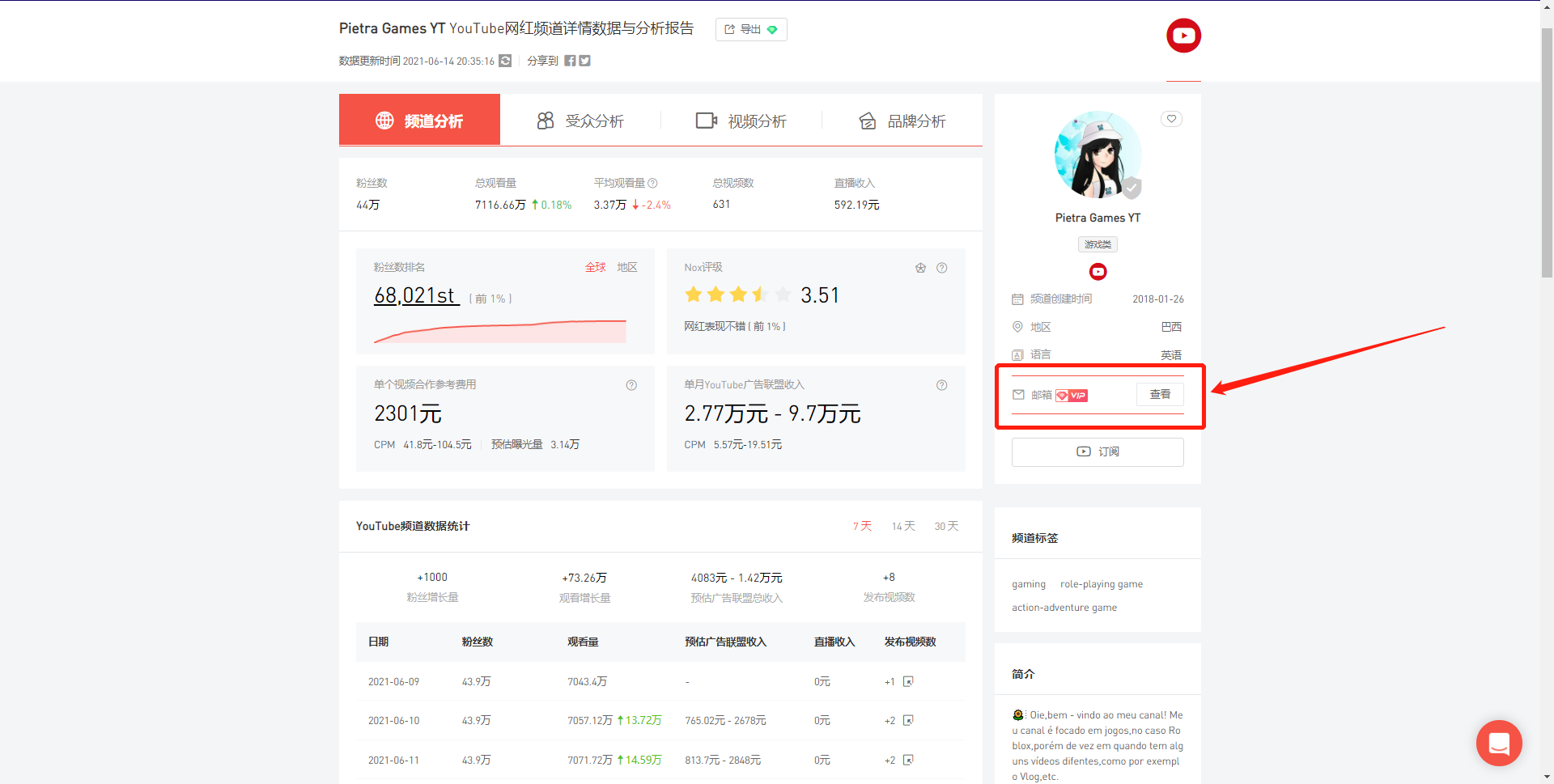Image resolution: width=1554 pixels, height=784 pixels.
Task: Click the action-adventure game tag
Action: 1064,608
